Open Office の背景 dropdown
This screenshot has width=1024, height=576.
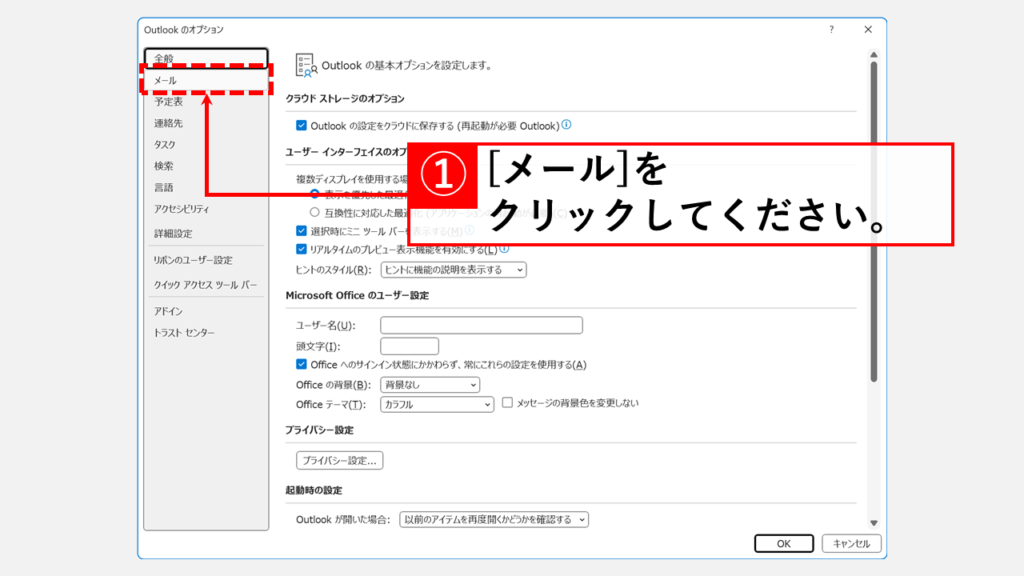[430, 385]
